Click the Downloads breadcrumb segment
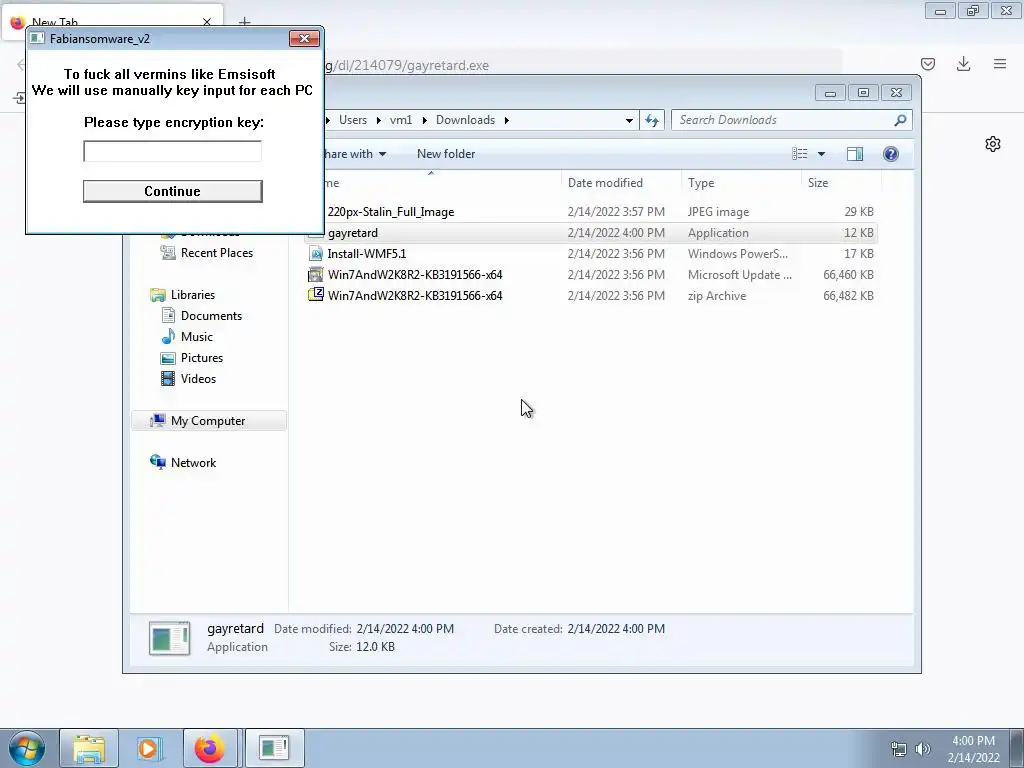Image resolution: width=1024 pixels, height=768 pixels. click(466, 120)
